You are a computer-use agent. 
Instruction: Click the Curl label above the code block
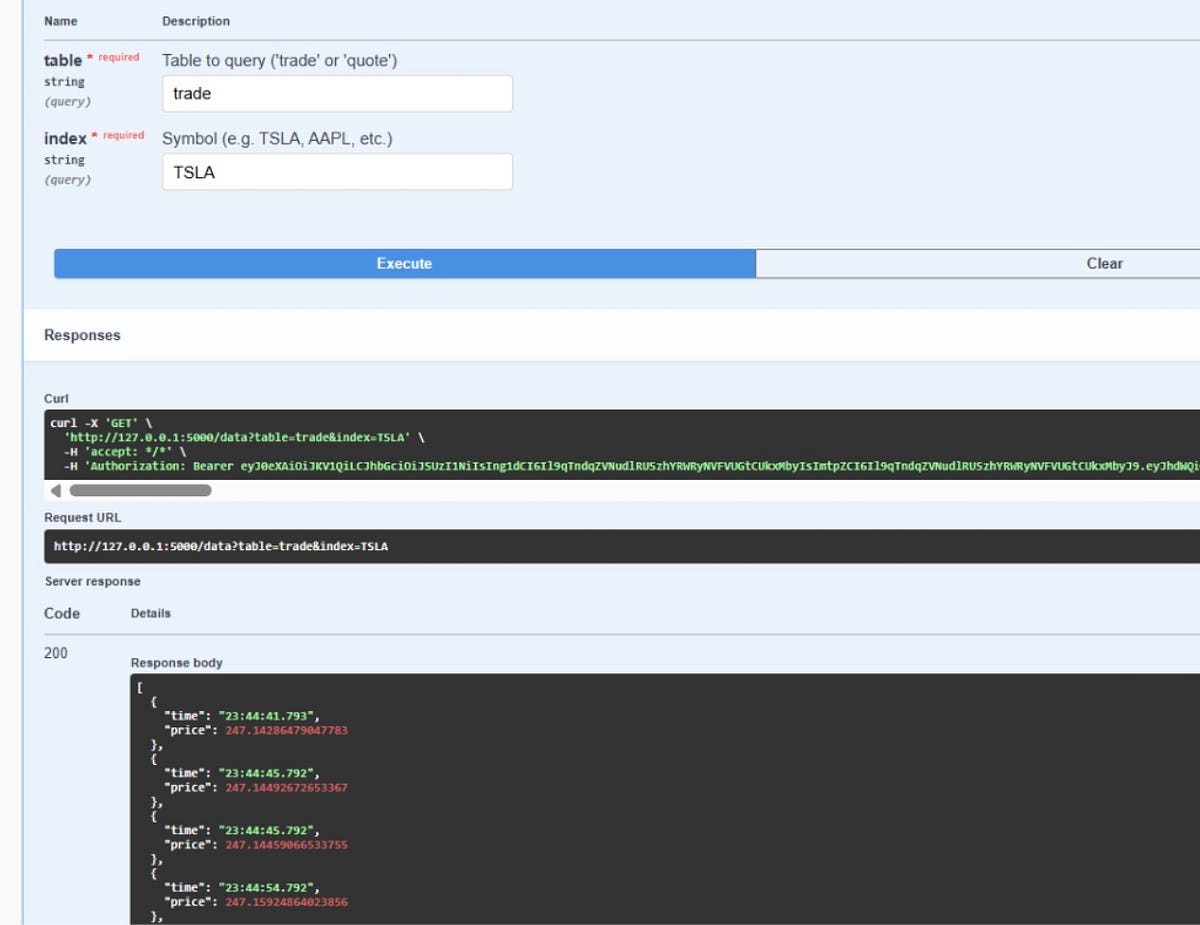56,398
